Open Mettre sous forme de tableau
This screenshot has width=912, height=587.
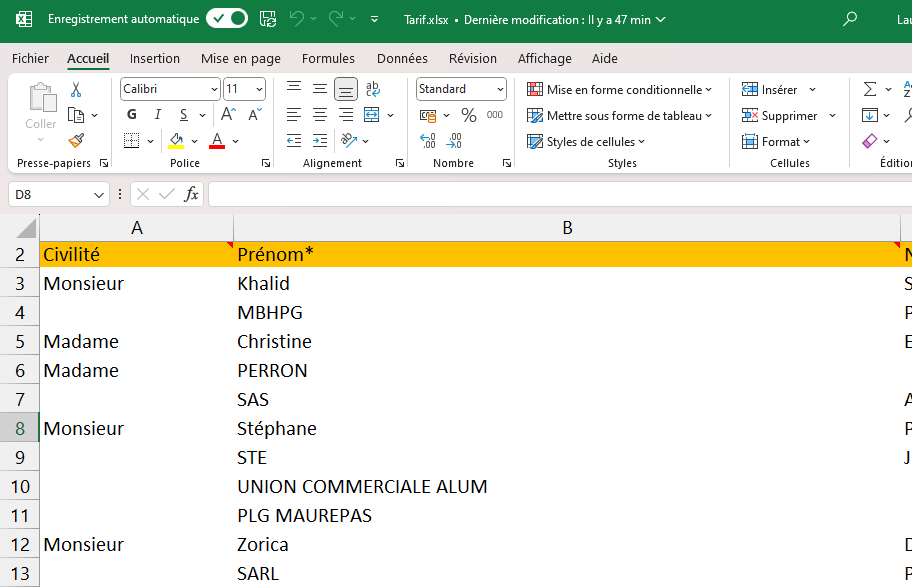[619, 116]
